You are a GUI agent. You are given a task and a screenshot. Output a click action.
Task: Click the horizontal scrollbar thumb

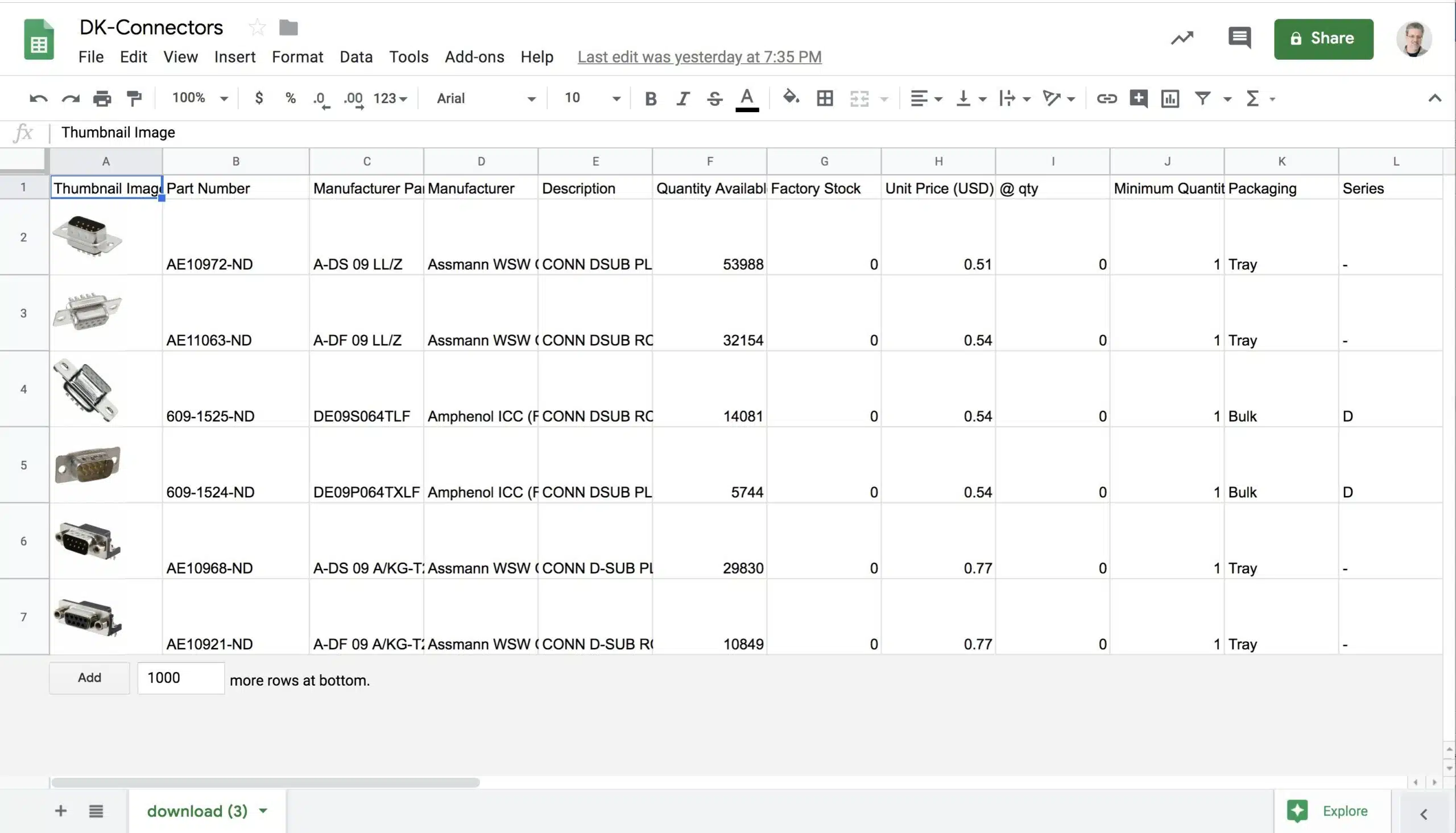[x=266, y=782]
